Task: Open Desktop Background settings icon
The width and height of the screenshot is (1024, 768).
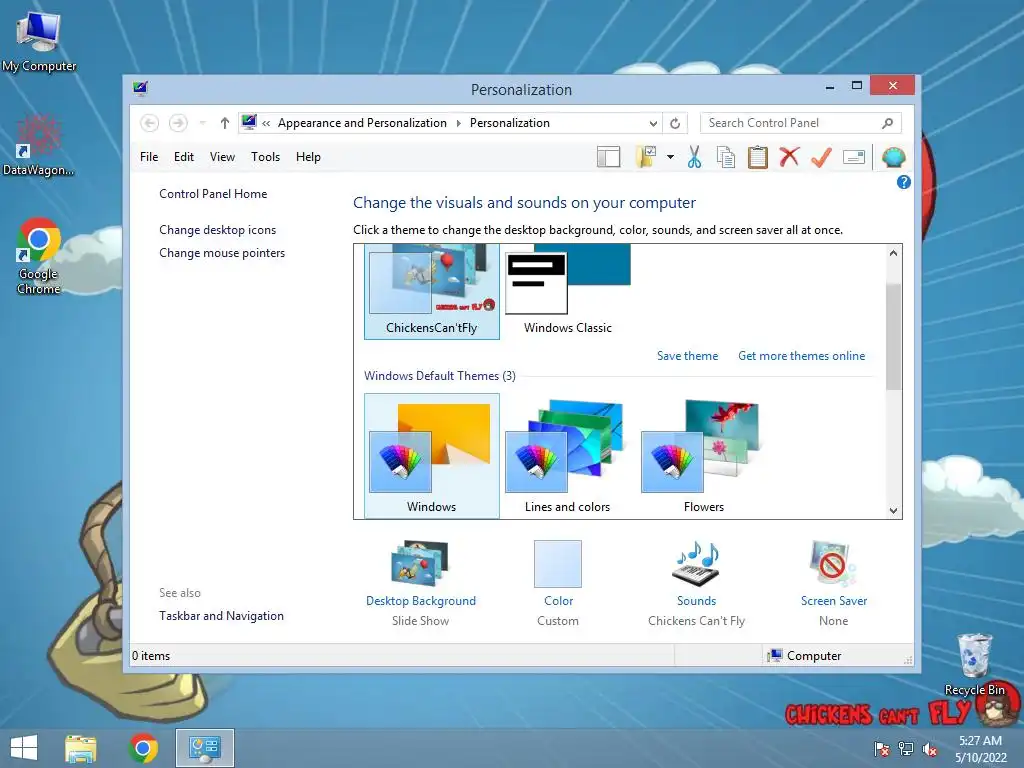Action: [x=420, y=563]
